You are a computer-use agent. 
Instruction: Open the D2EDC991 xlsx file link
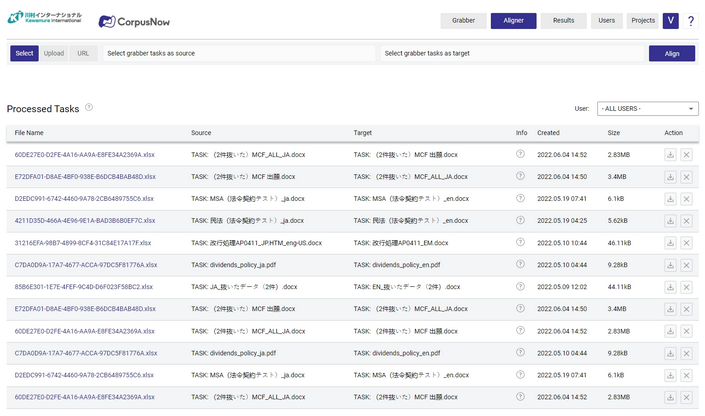click(84, 198)
